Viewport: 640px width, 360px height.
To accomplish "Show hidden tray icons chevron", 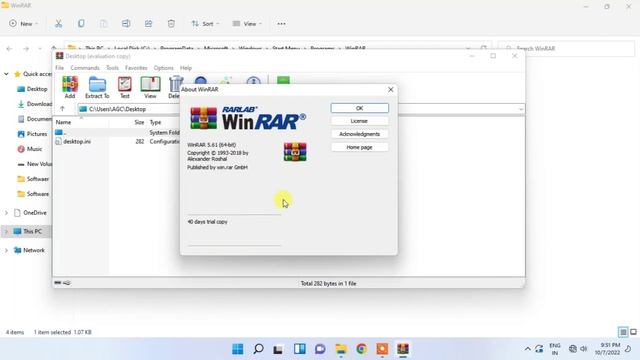I will 527,349.
